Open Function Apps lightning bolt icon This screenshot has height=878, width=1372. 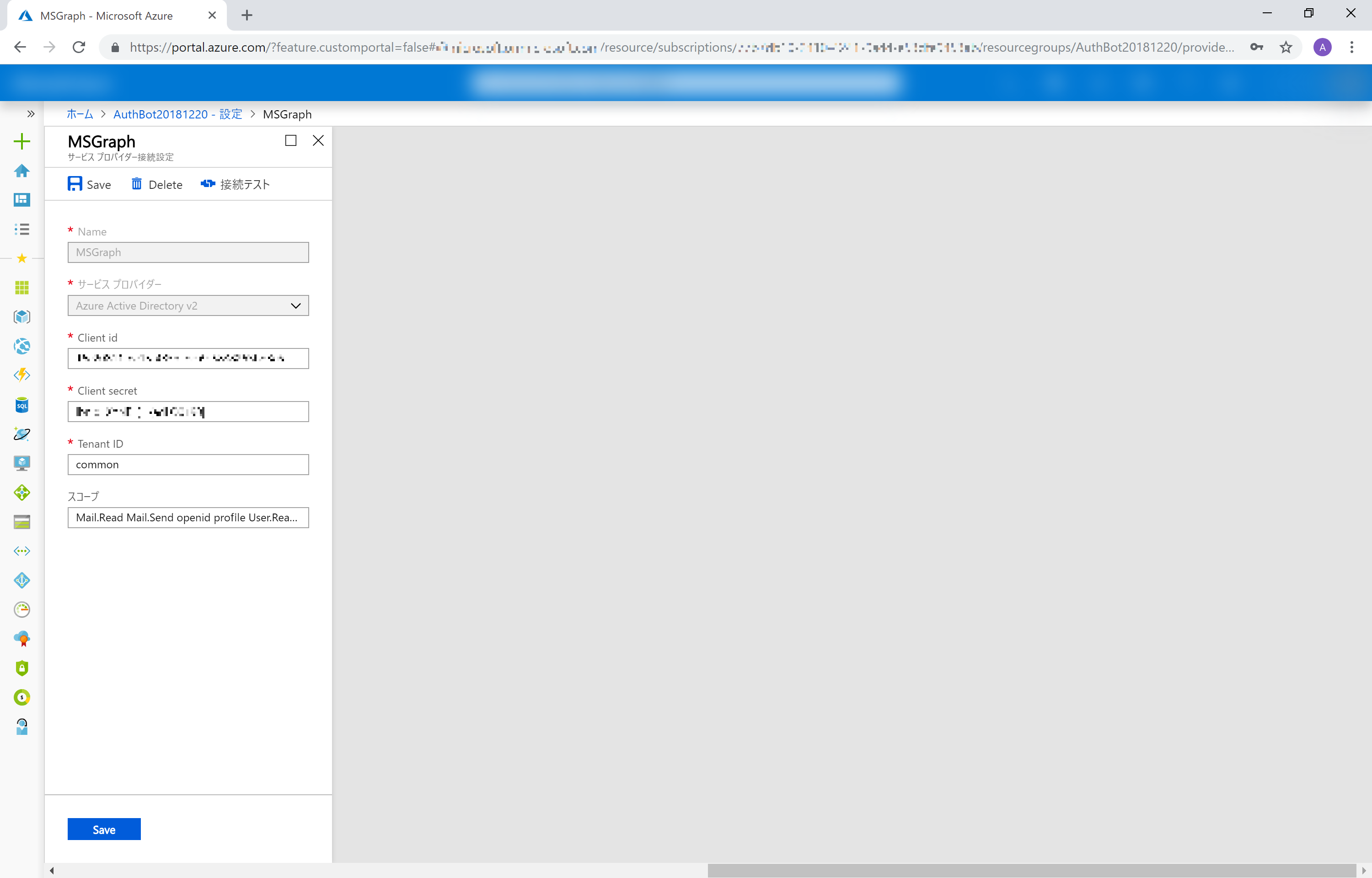21,375
